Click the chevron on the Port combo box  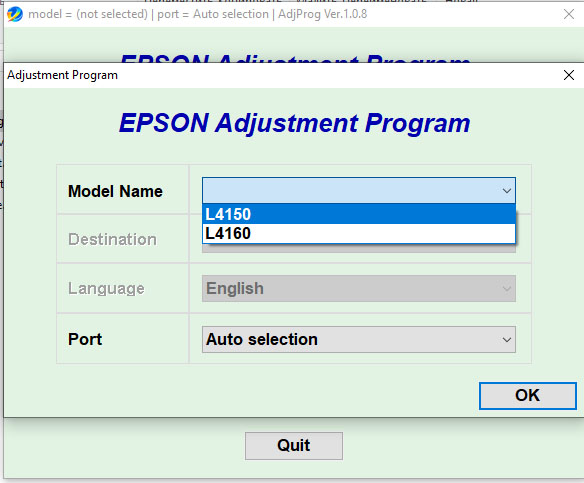[x=506, y=340]
